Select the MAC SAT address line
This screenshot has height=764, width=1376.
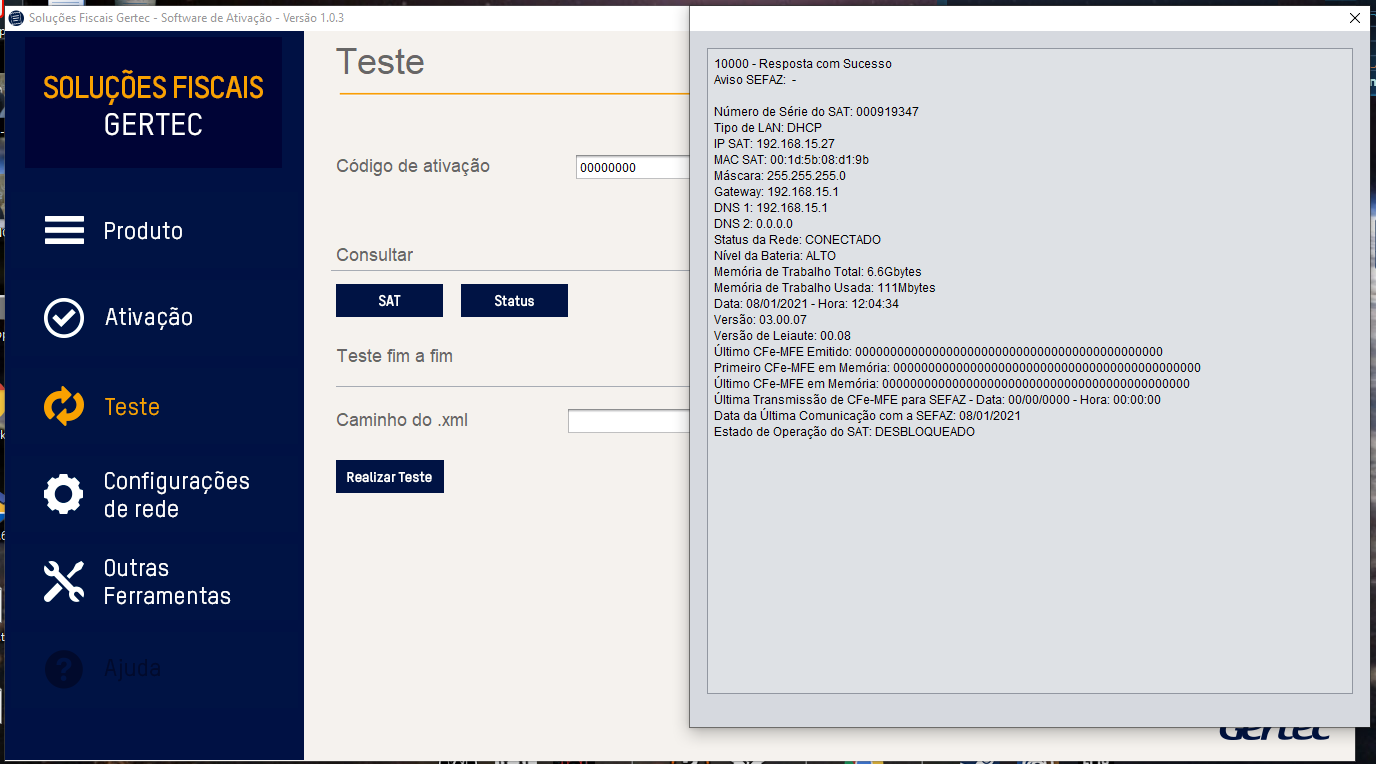click(791, 160)
